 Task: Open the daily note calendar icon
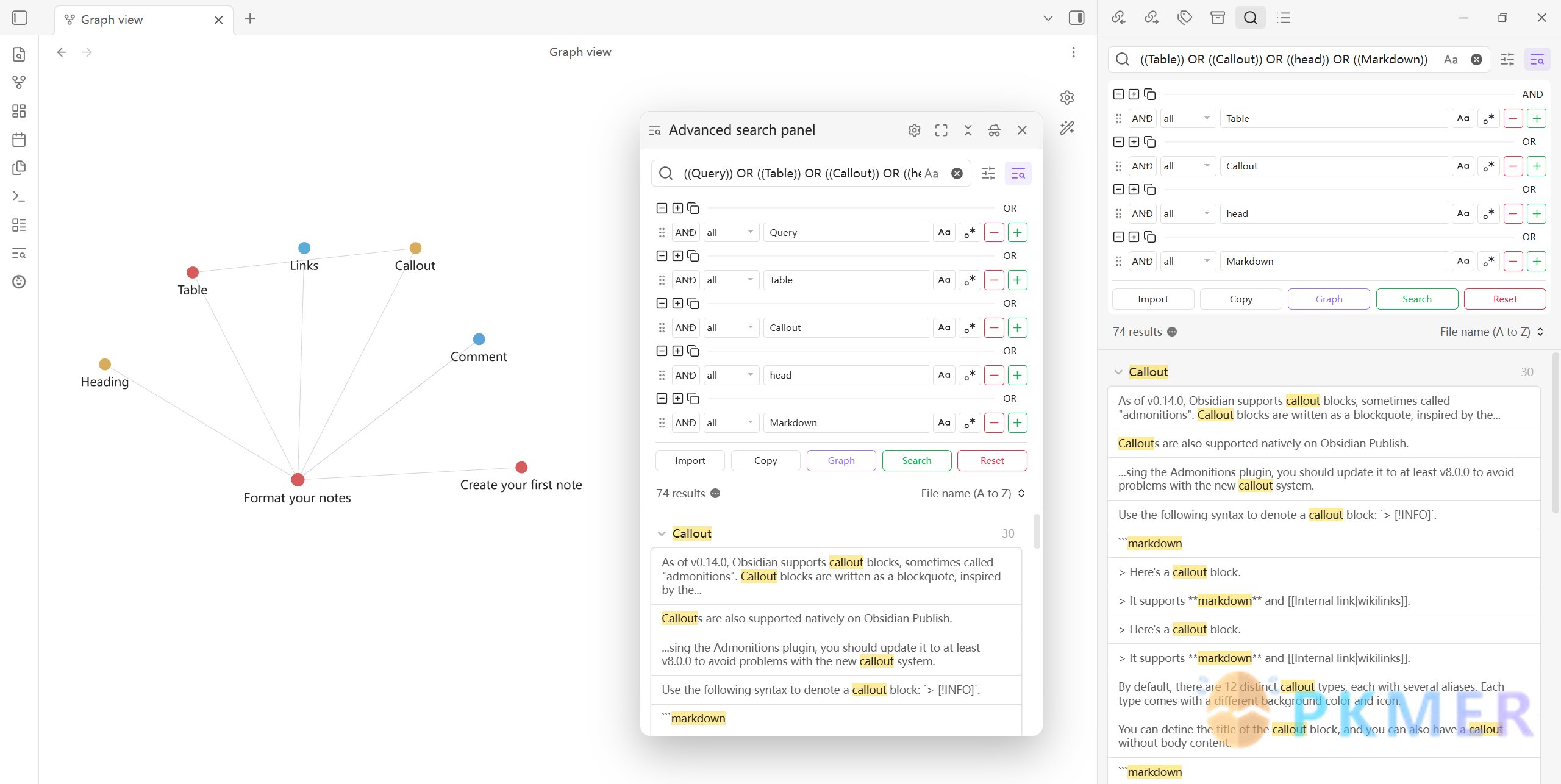19,140
